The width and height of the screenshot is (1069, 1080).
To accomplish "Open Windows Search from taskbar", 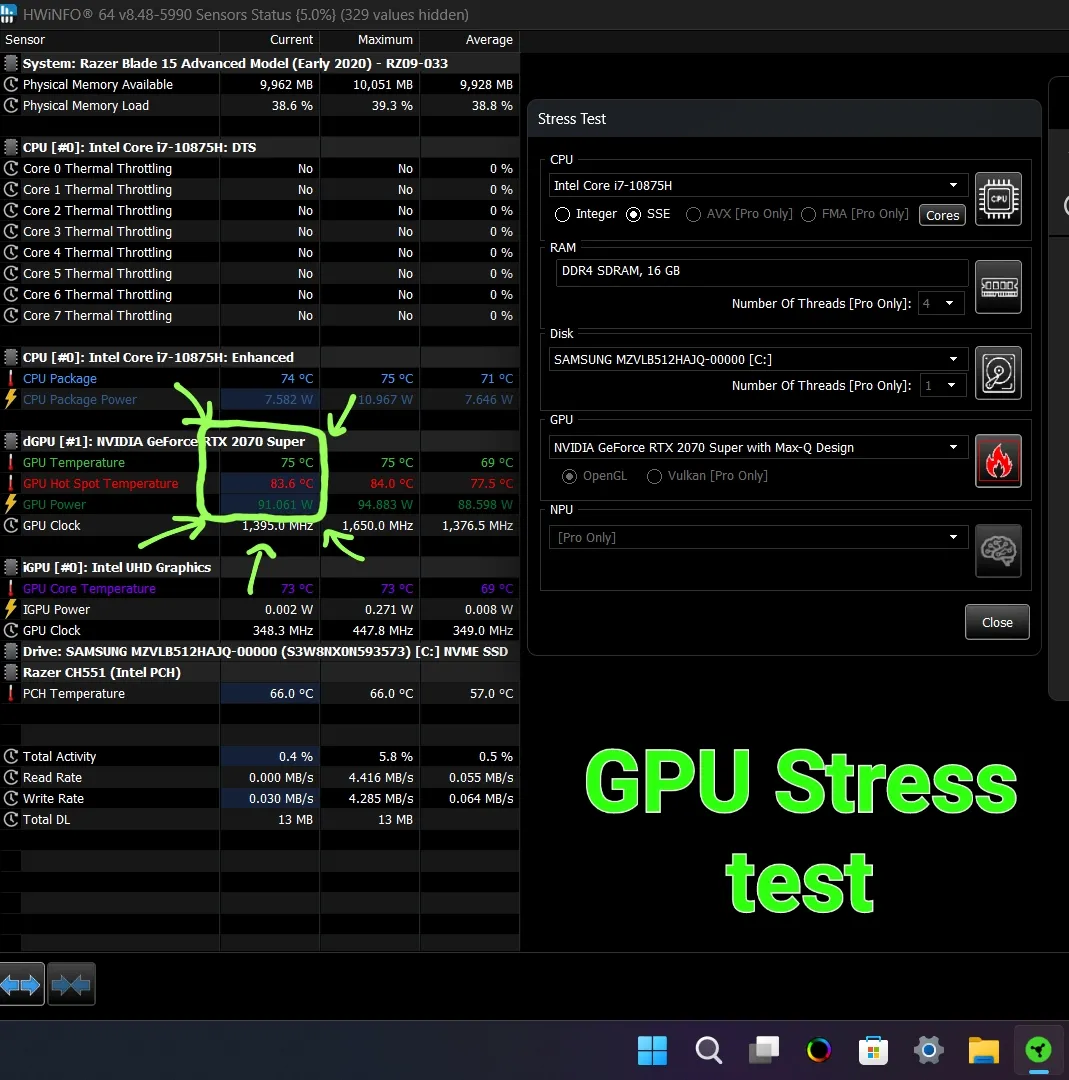I will 708,1050.
